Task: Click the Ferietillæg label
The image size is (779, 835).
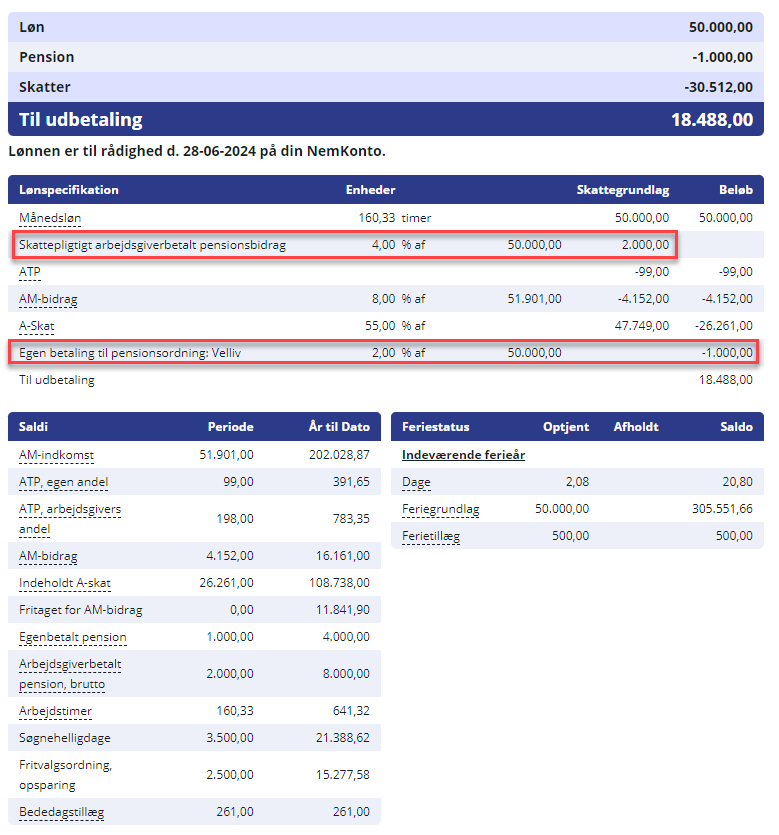Action: click(x=431, y=536)
